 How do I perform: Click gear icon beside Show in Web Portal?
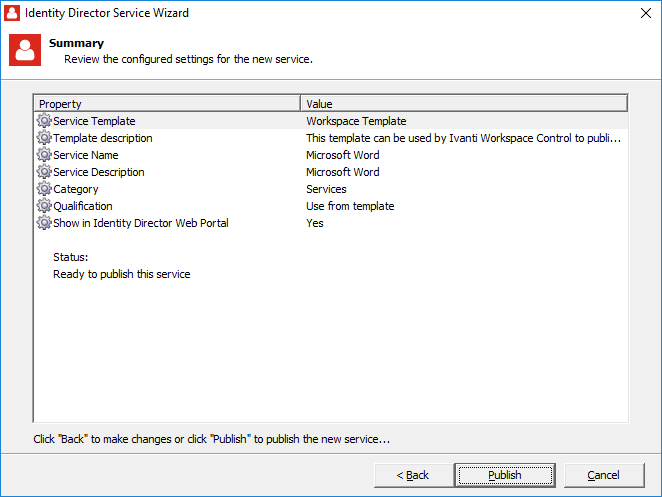[x=44, y=223]
